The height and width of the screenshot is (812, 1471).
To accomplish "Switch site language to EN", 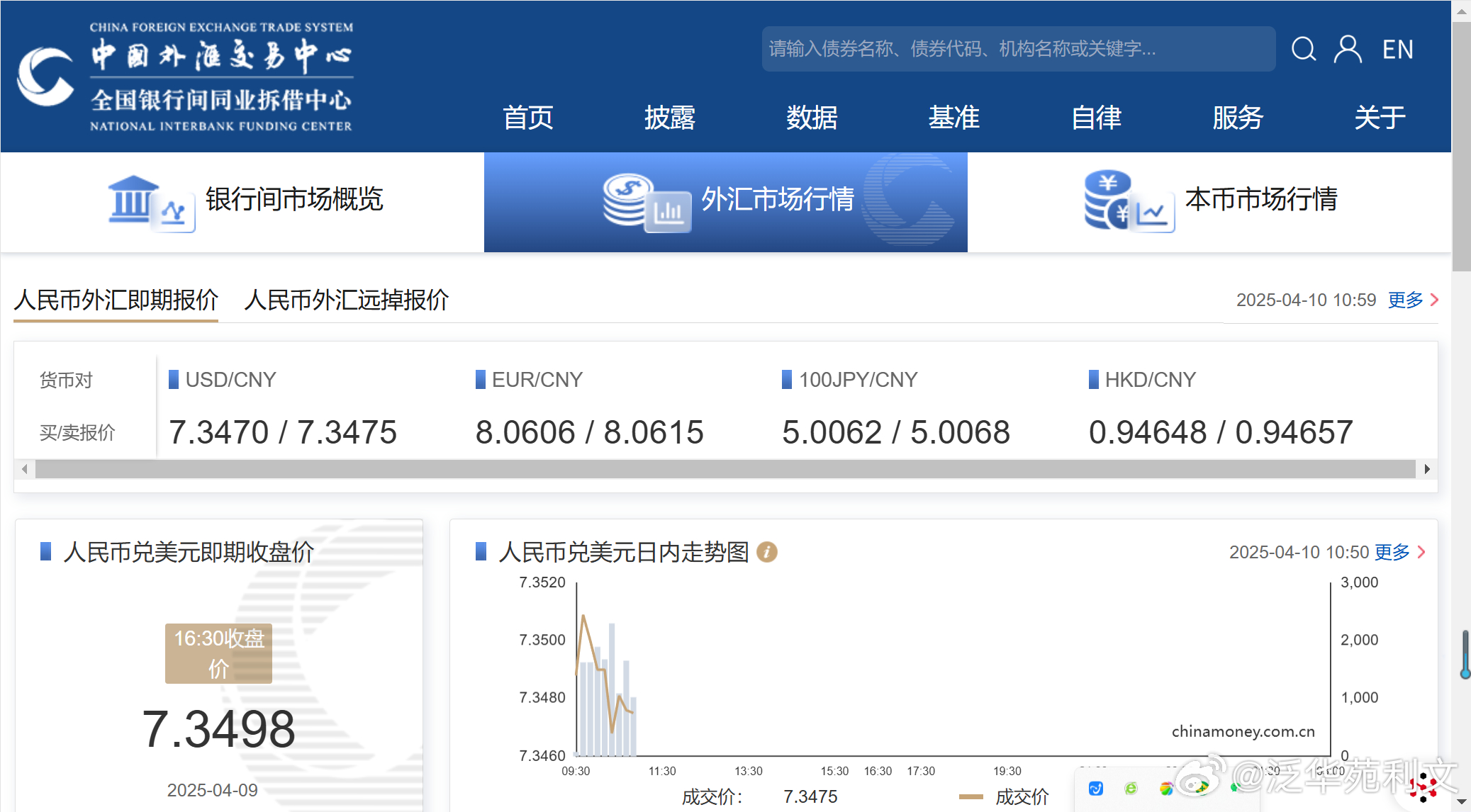I will click(x=1397, y=50).
